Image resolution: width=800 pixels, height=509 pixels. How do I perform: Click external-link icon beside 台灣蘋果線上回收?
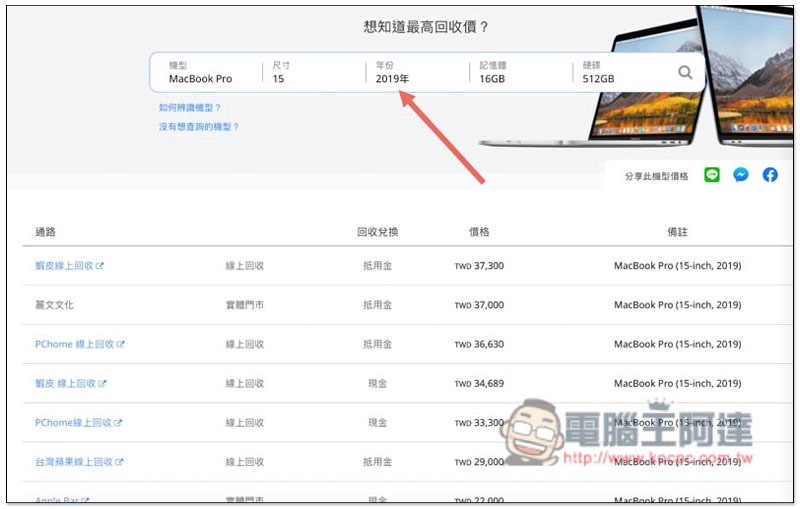120,462
